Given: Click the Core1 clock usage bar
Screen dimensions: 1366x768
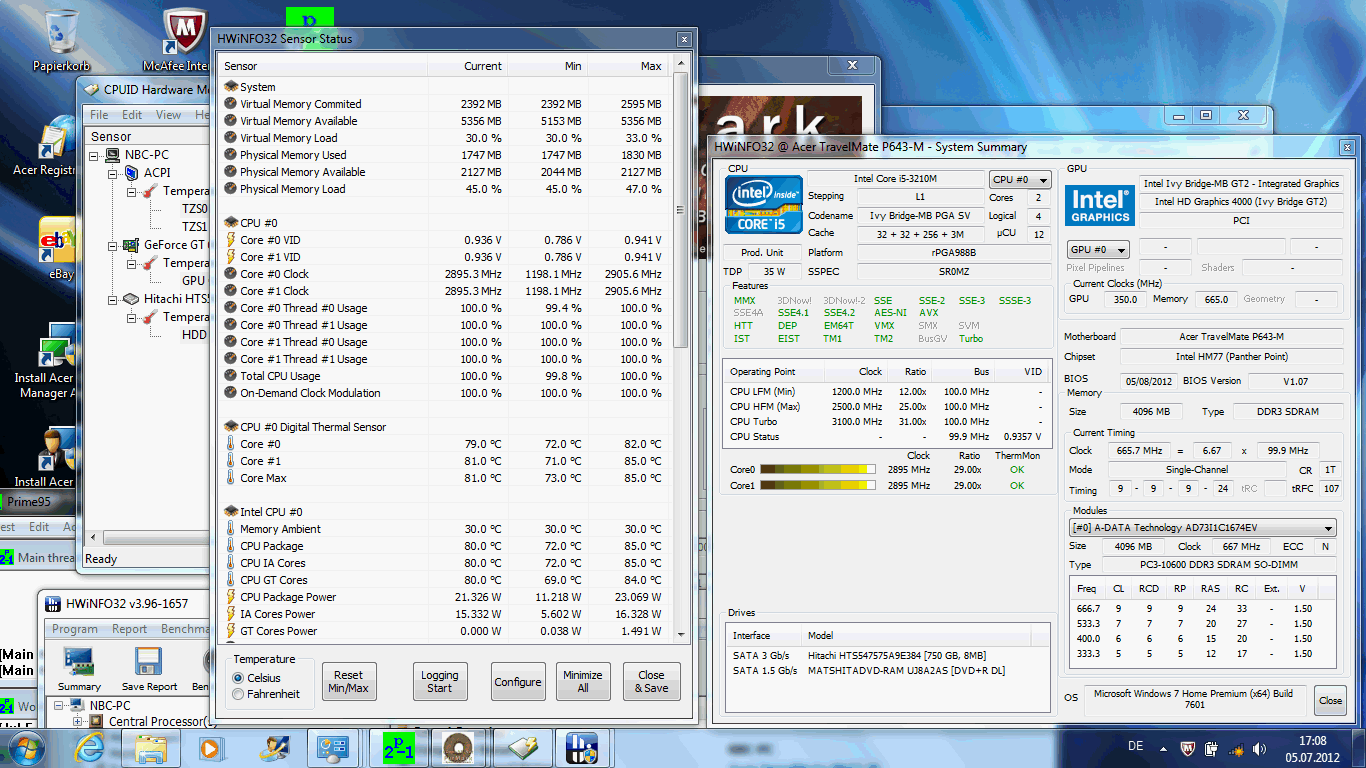Looking at the screenshot, I should (817, 485).
